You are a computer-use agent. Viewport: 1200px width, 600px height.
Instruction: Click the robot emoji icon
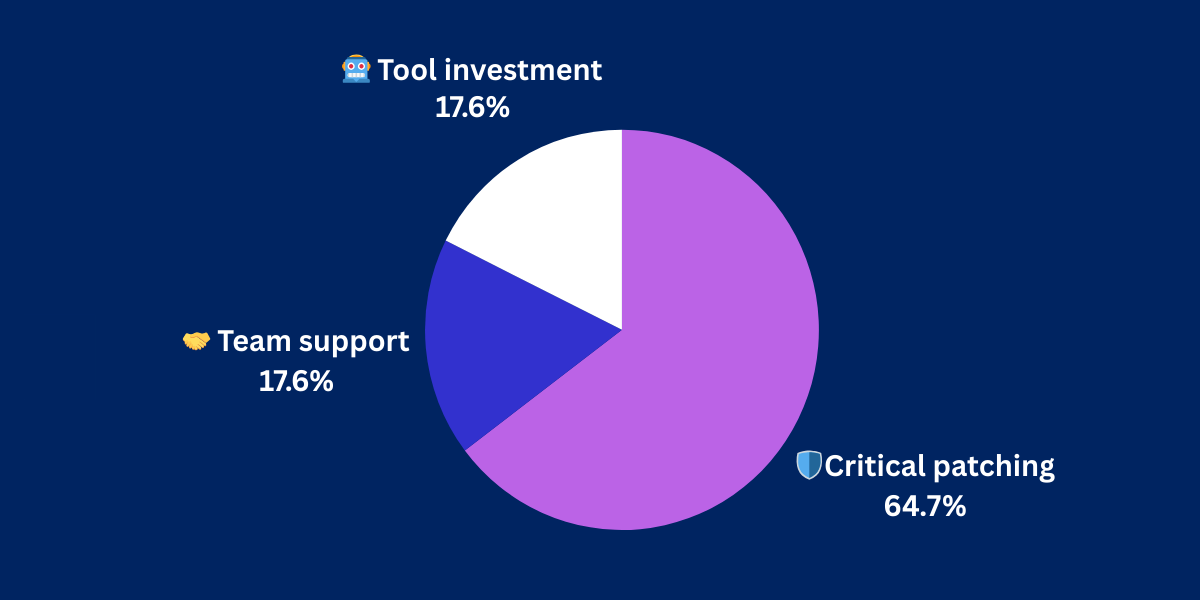click(357, 70)
